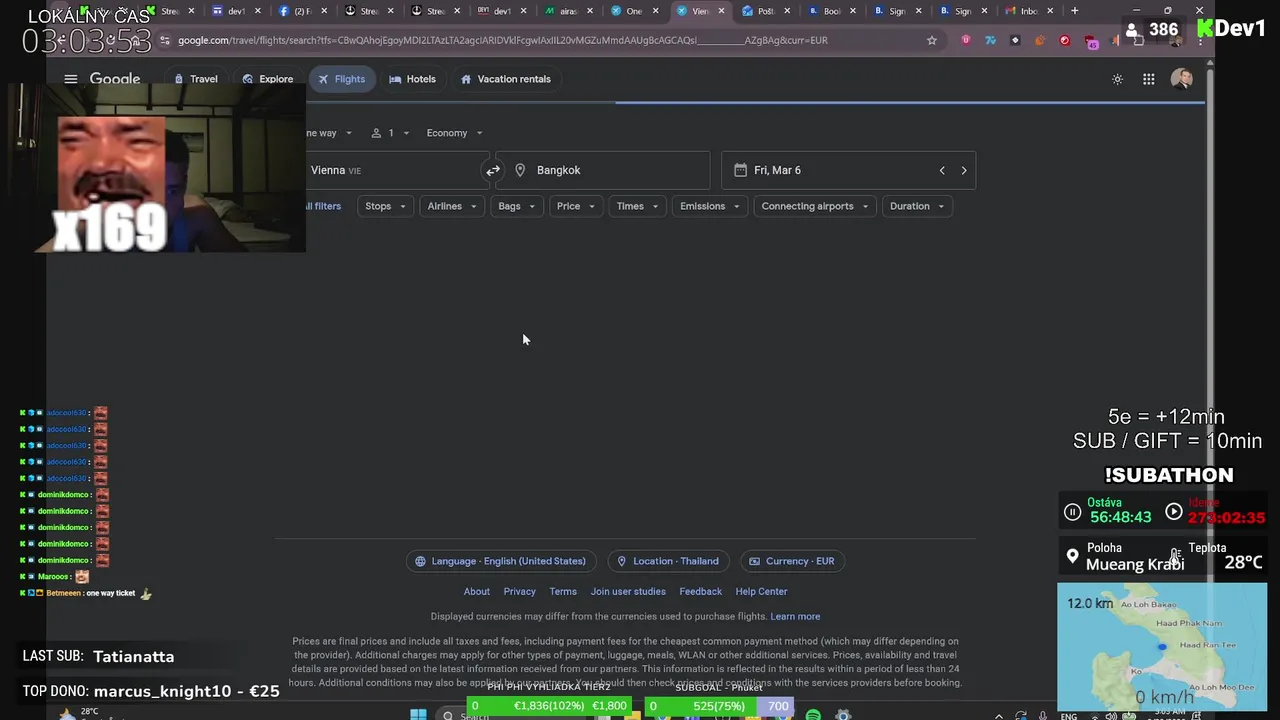Open the Google account avatar
Image resolution: width=1280 pixels, height=720 pixels.
[x=1181, y=79]
